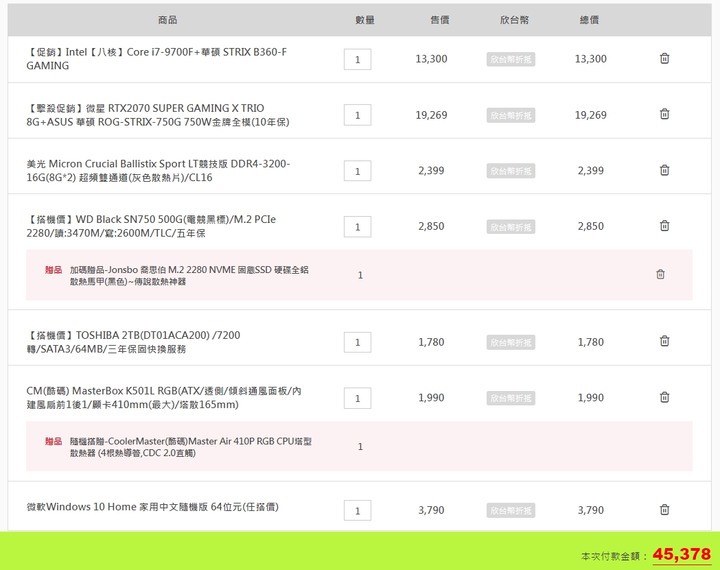This screenshot has width=720, height=570.
Task: Edit quantity for WD Black SN750 SSD
Action: [357, 226]
